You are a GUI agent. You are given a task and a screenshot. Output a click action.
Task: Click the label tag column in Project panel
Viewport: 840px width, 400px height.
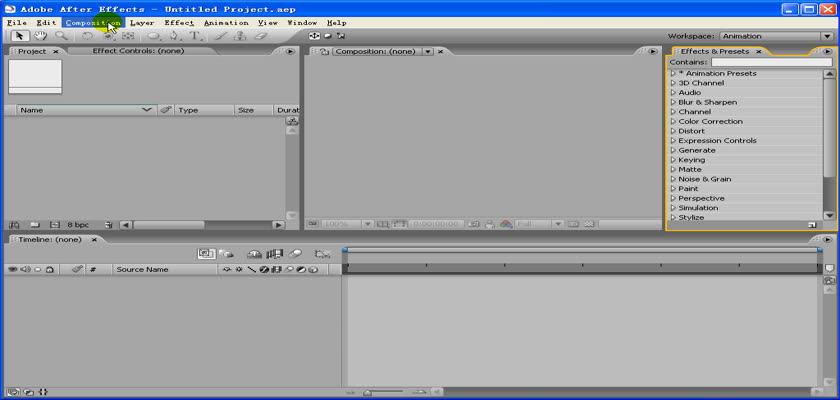point(165,110)
